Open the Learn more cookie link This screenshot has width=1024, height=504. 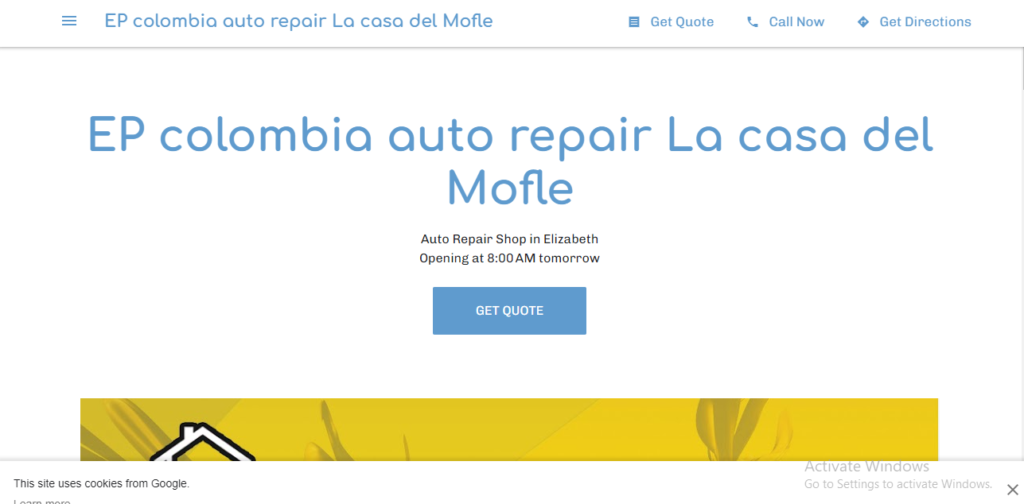coord(42,500)
